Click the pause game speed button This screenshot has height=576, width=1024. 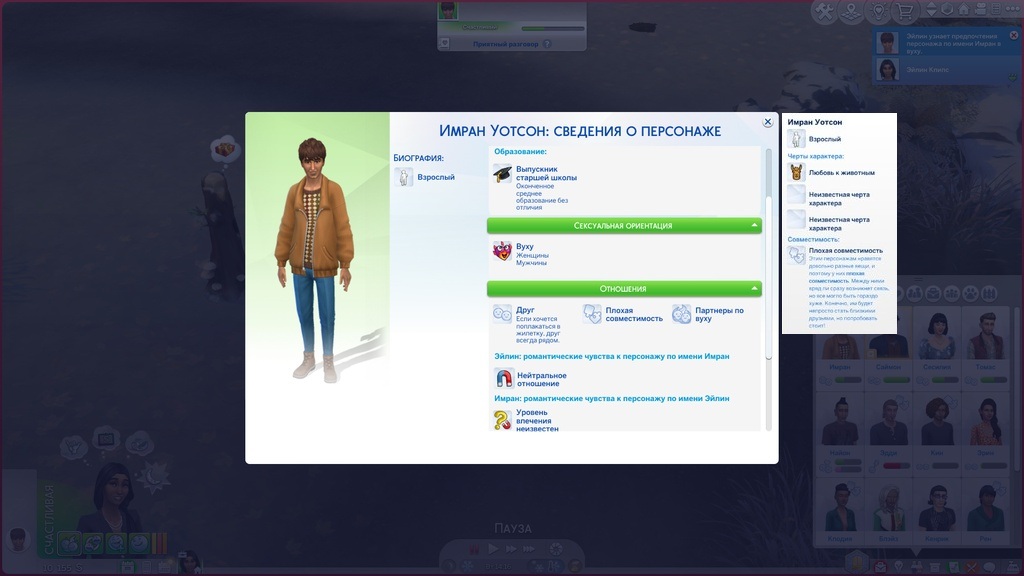click(x=474, y=549)
